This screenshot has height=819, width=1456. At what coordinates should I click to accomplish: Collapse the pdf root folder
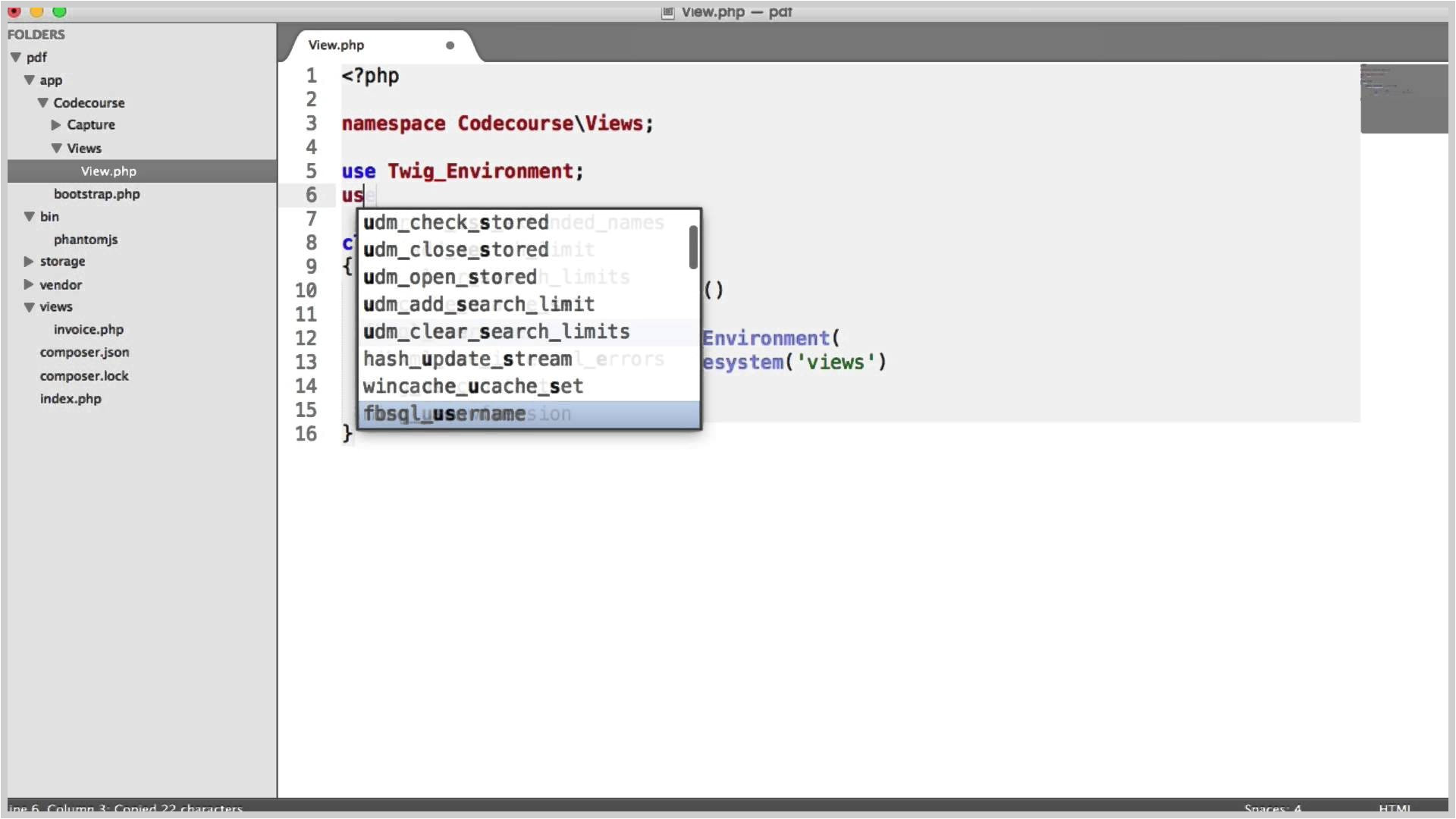tap(16, 58)
